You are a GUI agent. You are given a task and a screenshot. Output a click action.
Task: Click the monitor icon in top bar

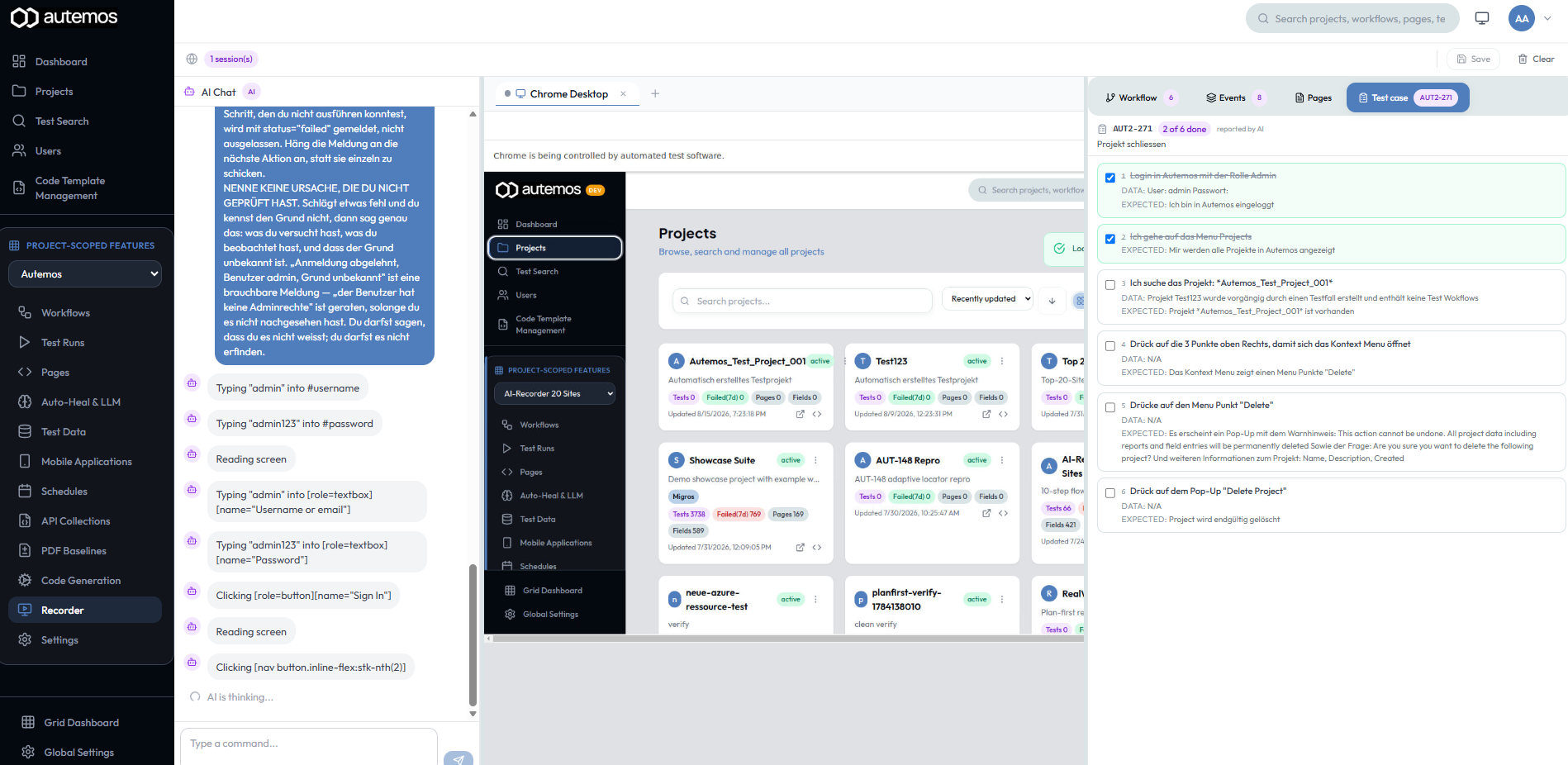(x=1482, y=18)
